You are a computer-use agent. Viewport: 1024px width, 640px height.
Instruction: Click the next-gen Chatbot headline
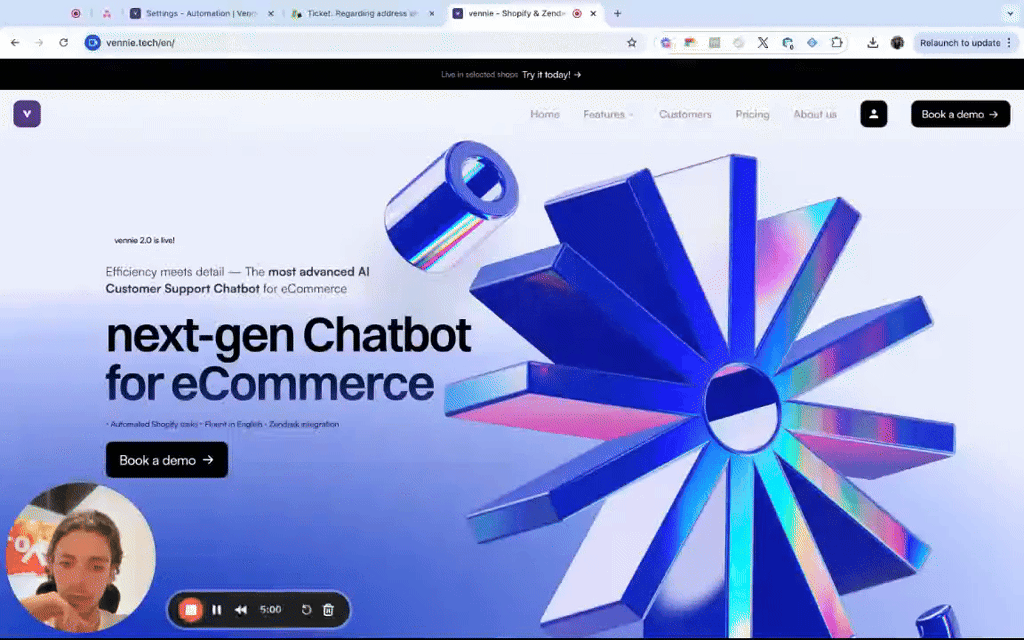pyautogui.click(x=288, y=358)
